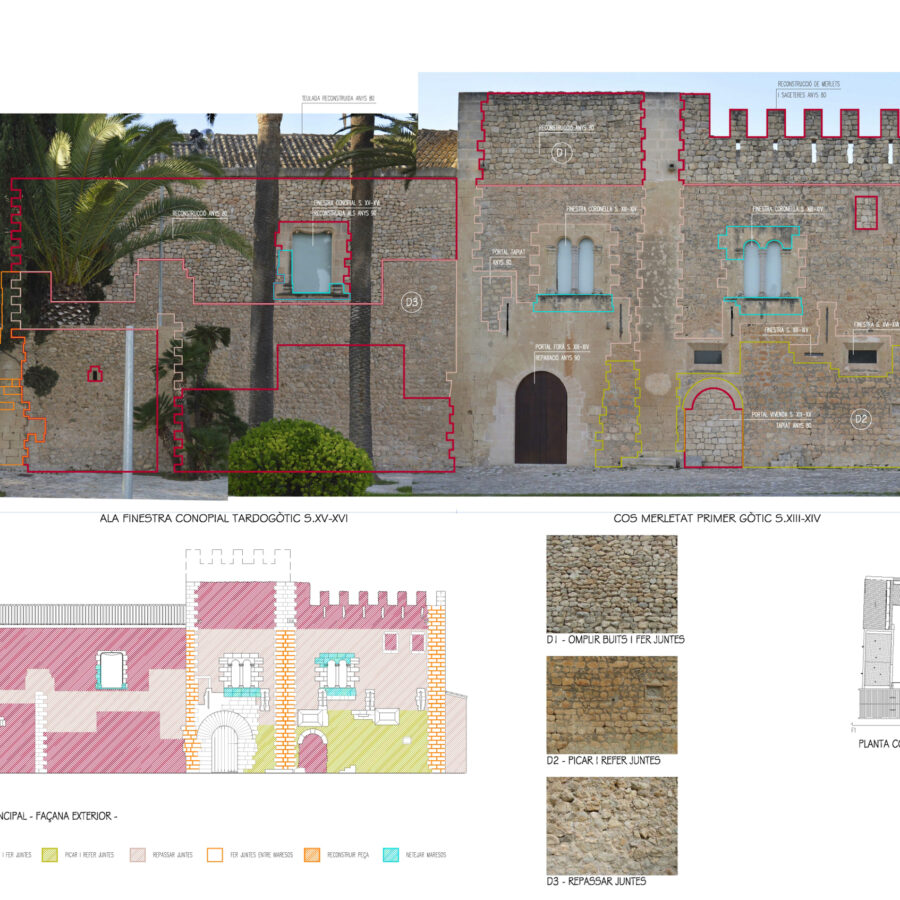Click the small red-outlined niche in left wall
This screenshot has width=900, height=900.
[95, 374]
